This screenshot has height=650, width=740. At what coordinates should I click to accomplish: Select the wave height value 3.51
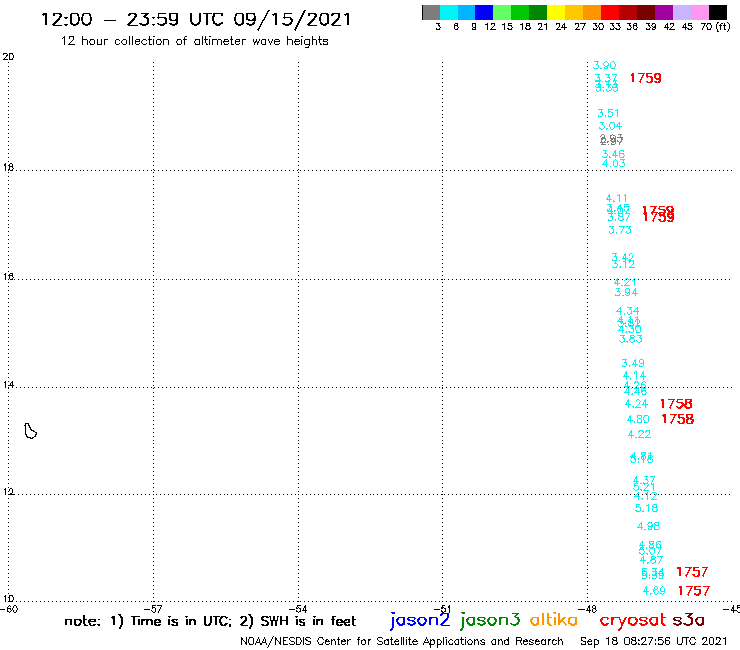[608, 113]
